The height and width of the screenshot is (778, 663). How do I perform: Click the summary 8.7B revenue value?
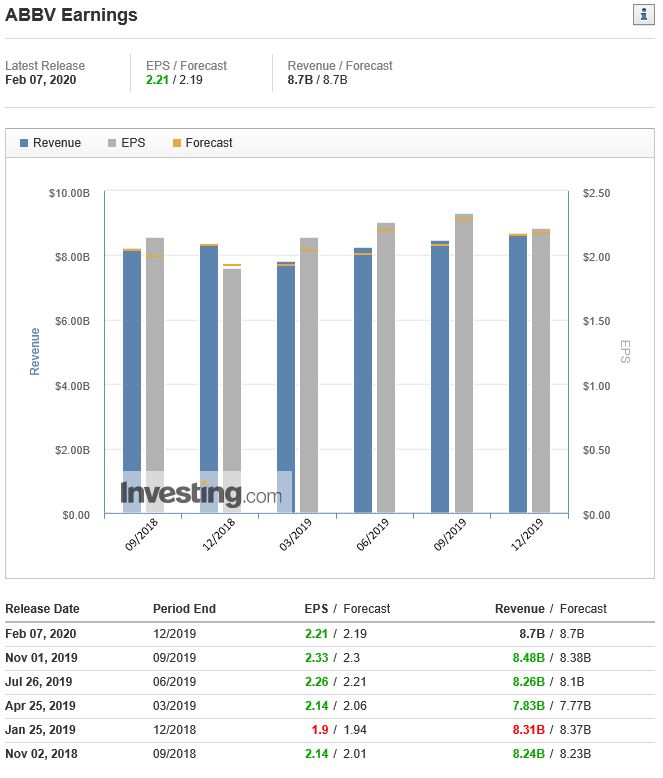300,80
